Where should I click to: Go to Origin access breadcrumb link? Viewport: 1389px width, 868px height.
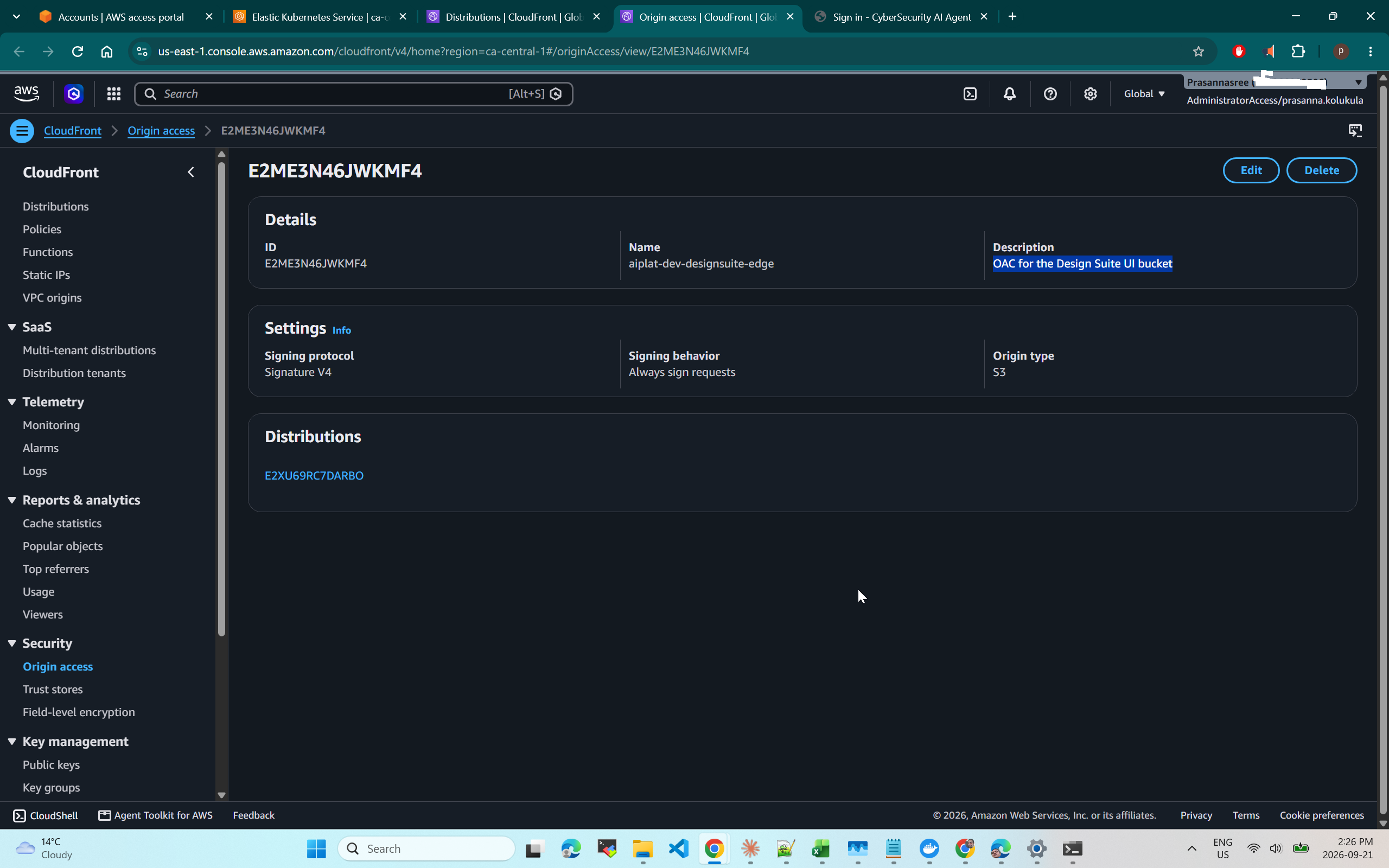point(161,131)
